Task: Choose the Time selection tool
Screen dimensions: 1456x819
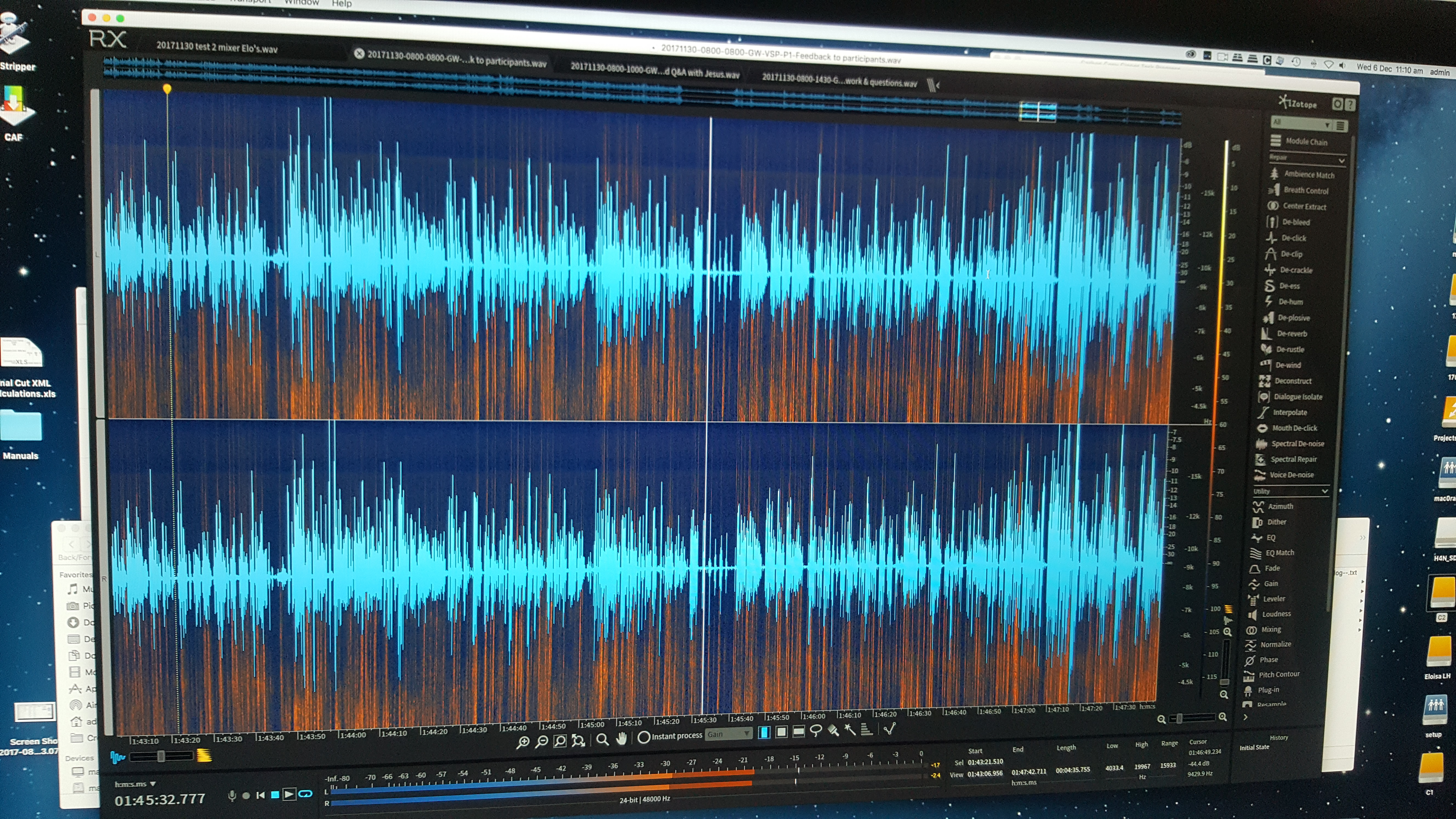Action: click(764, 732)
